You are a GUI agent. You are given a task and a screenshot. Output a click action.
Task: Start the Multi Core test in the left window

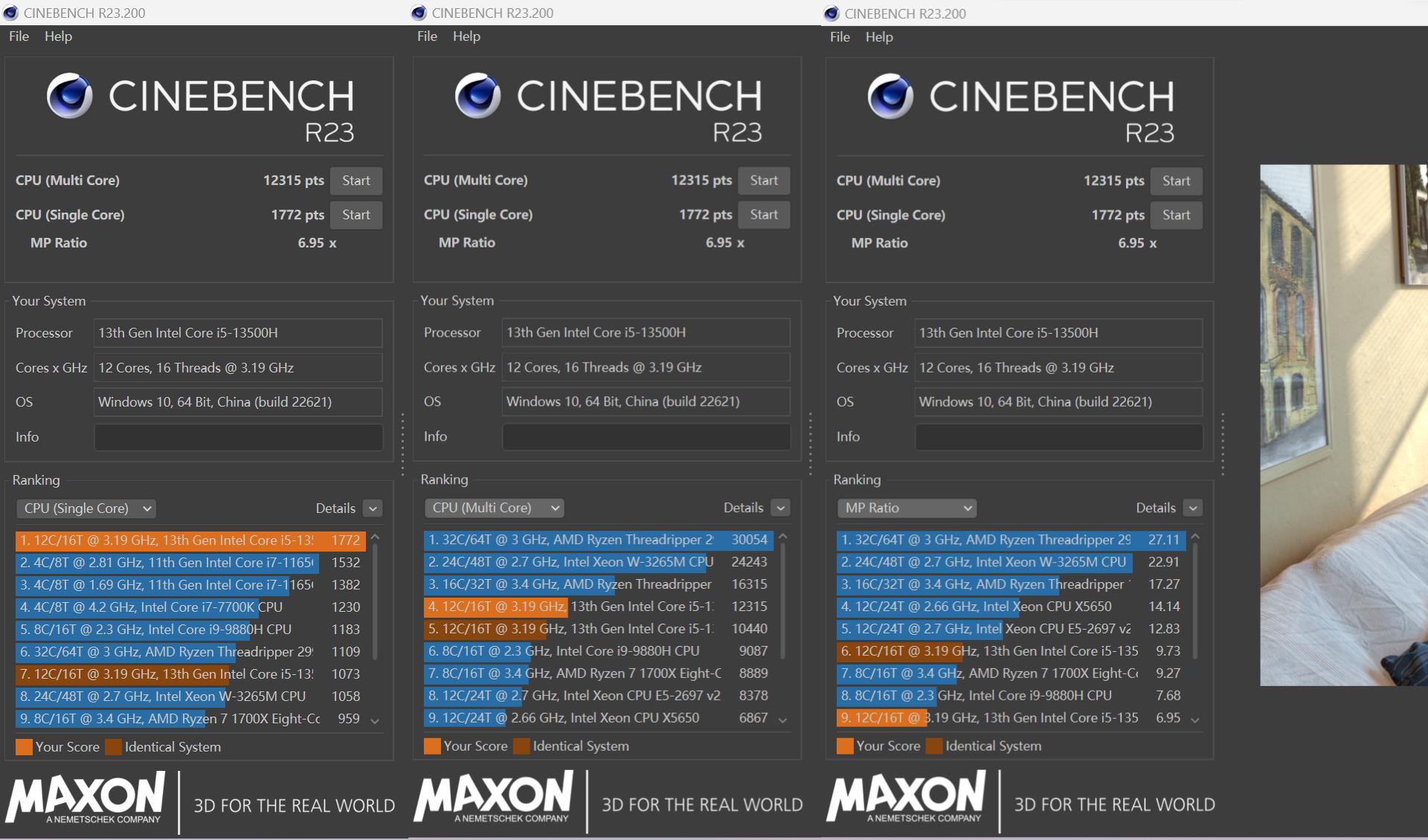356,181
